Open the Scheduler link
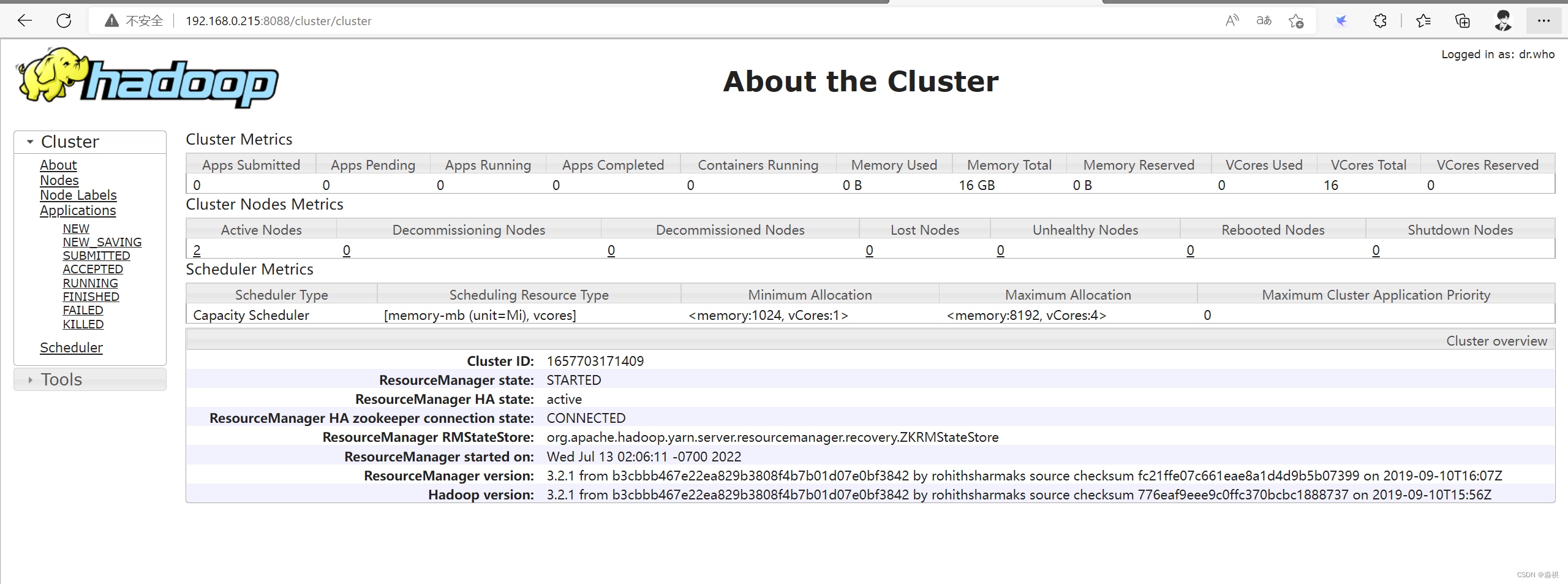Image resolution: width=1568 pixels, height=584 pixels. 71,347
